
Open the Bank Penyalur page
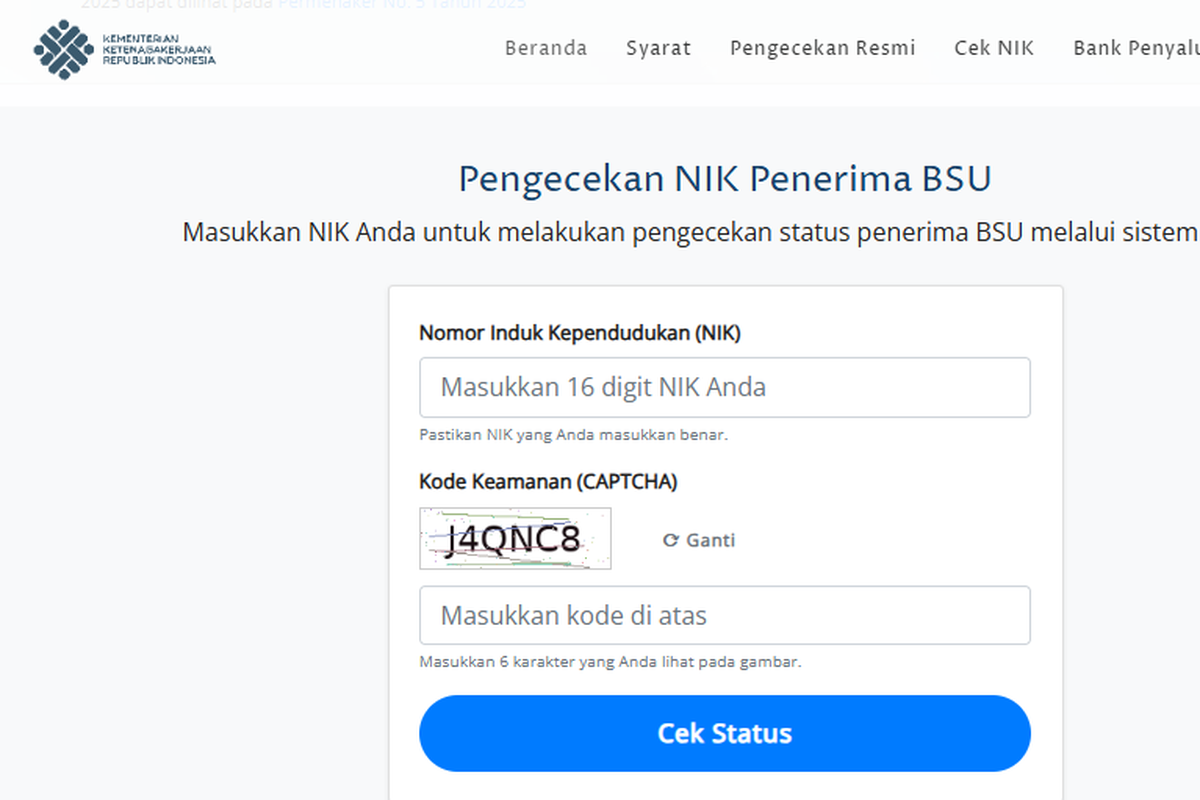click(1135, 47)
